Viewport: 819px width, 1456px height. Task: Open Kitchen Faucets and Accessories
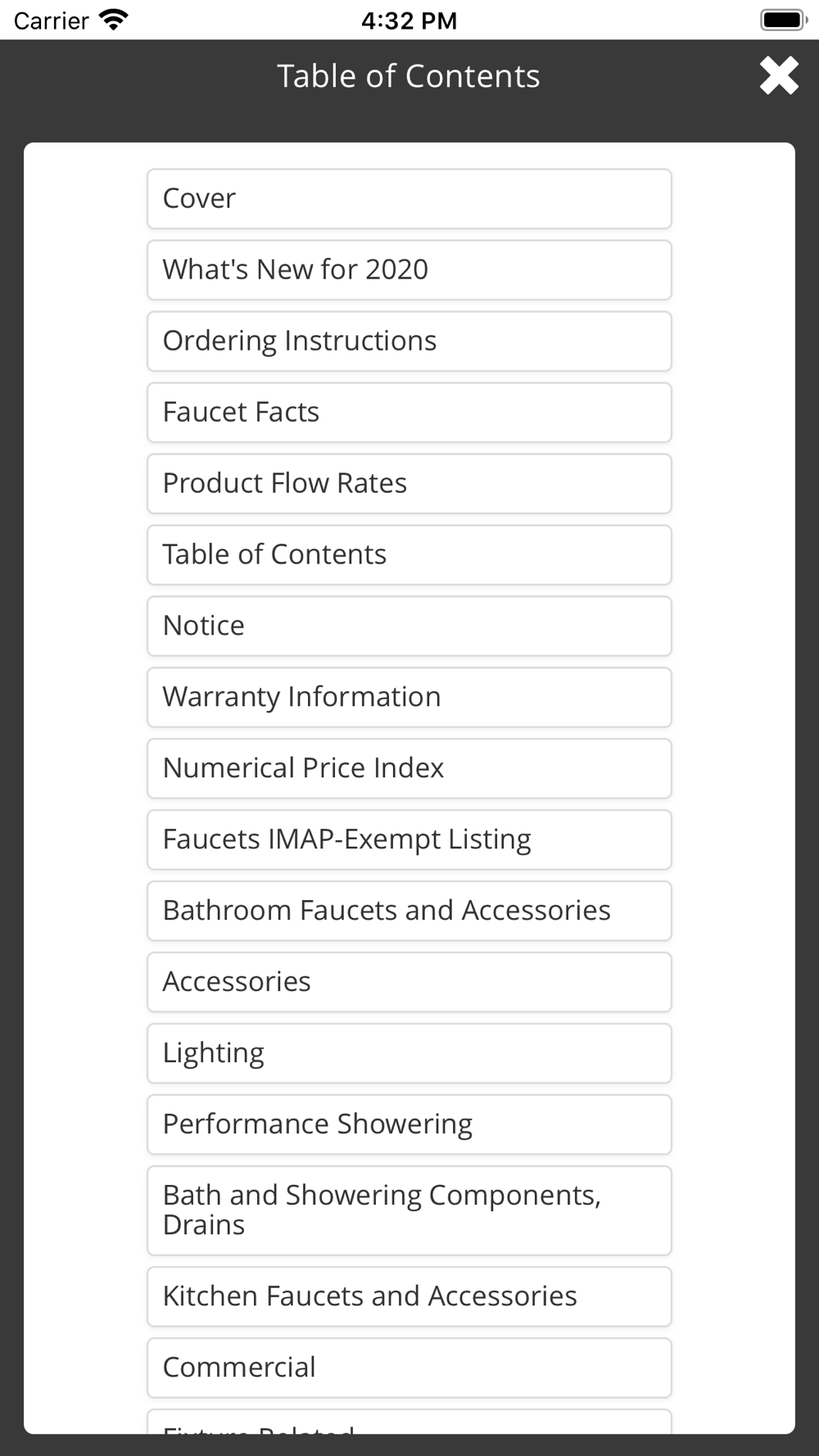click(x=409, y=1297)
